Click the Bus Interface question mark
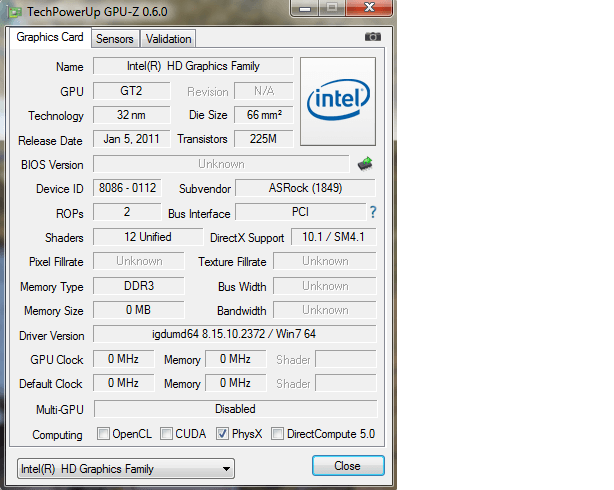Screen dimensions: 614x490 373,212
